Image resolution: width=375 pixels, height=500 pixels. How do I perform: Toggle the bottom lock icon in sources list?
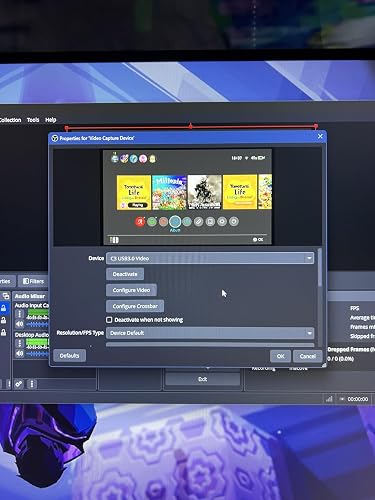pos(3,332)
